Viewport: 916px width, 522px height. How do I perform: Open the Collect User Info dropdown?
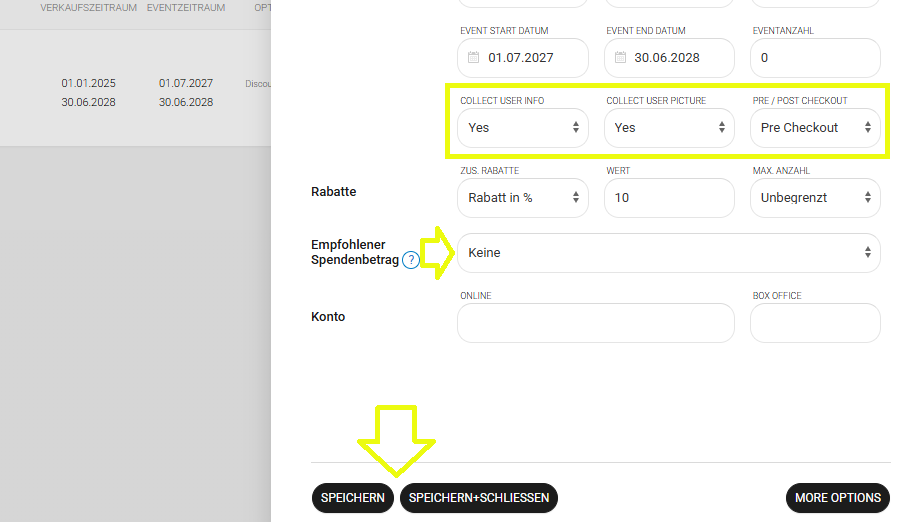point(522,128)
